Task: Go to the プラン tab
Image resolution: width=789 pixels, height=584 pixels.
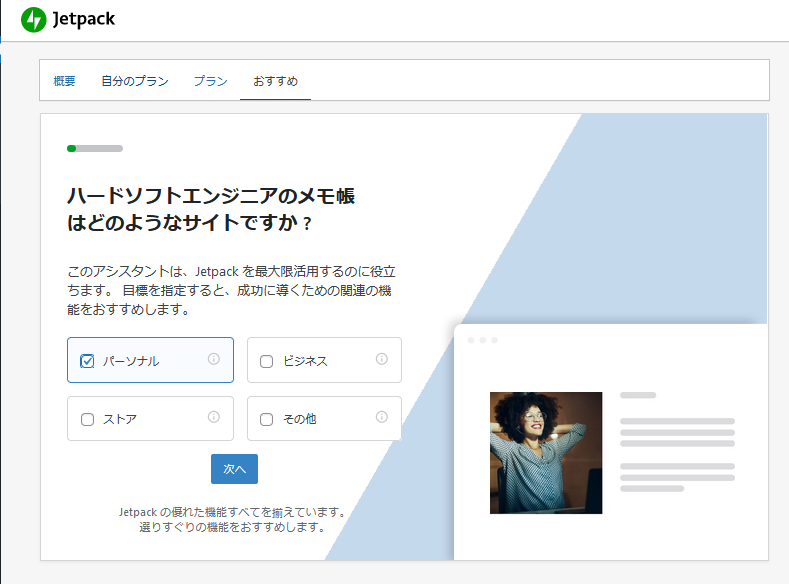Action: (210, 81)
